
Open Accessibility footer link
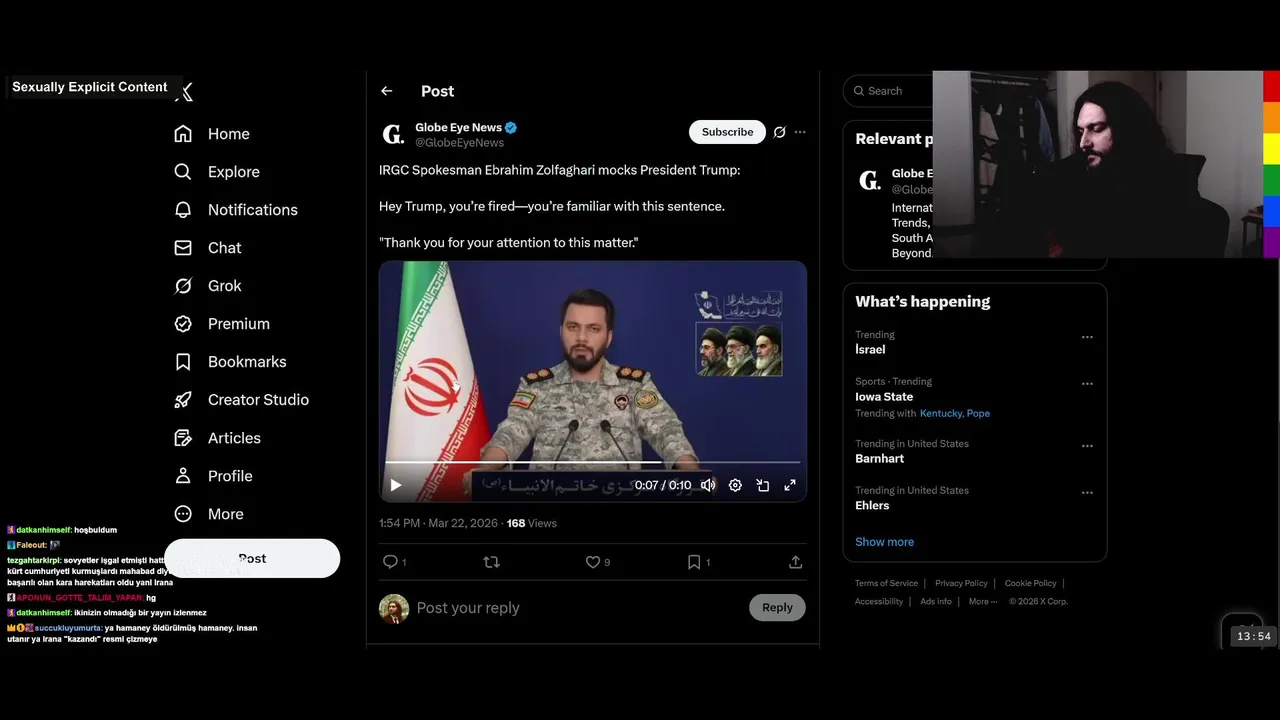(x=879, y=601)
